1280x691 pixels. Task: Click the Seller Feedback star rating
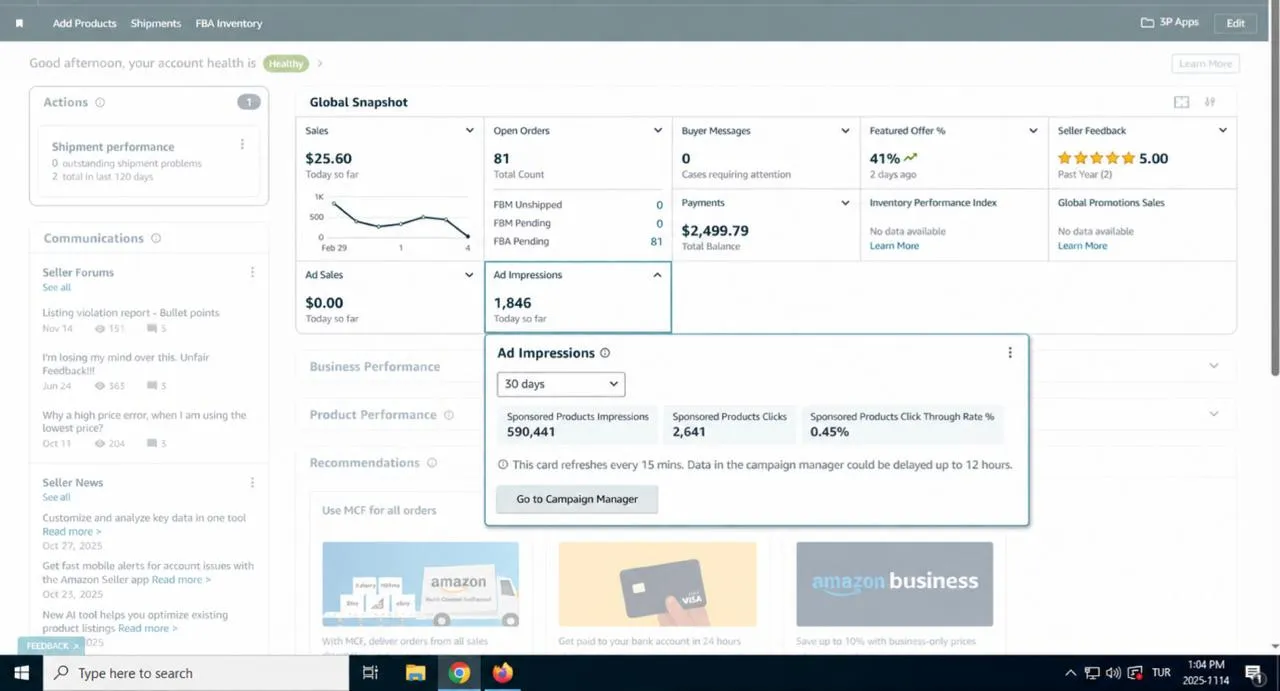(x=1097, y=158)
